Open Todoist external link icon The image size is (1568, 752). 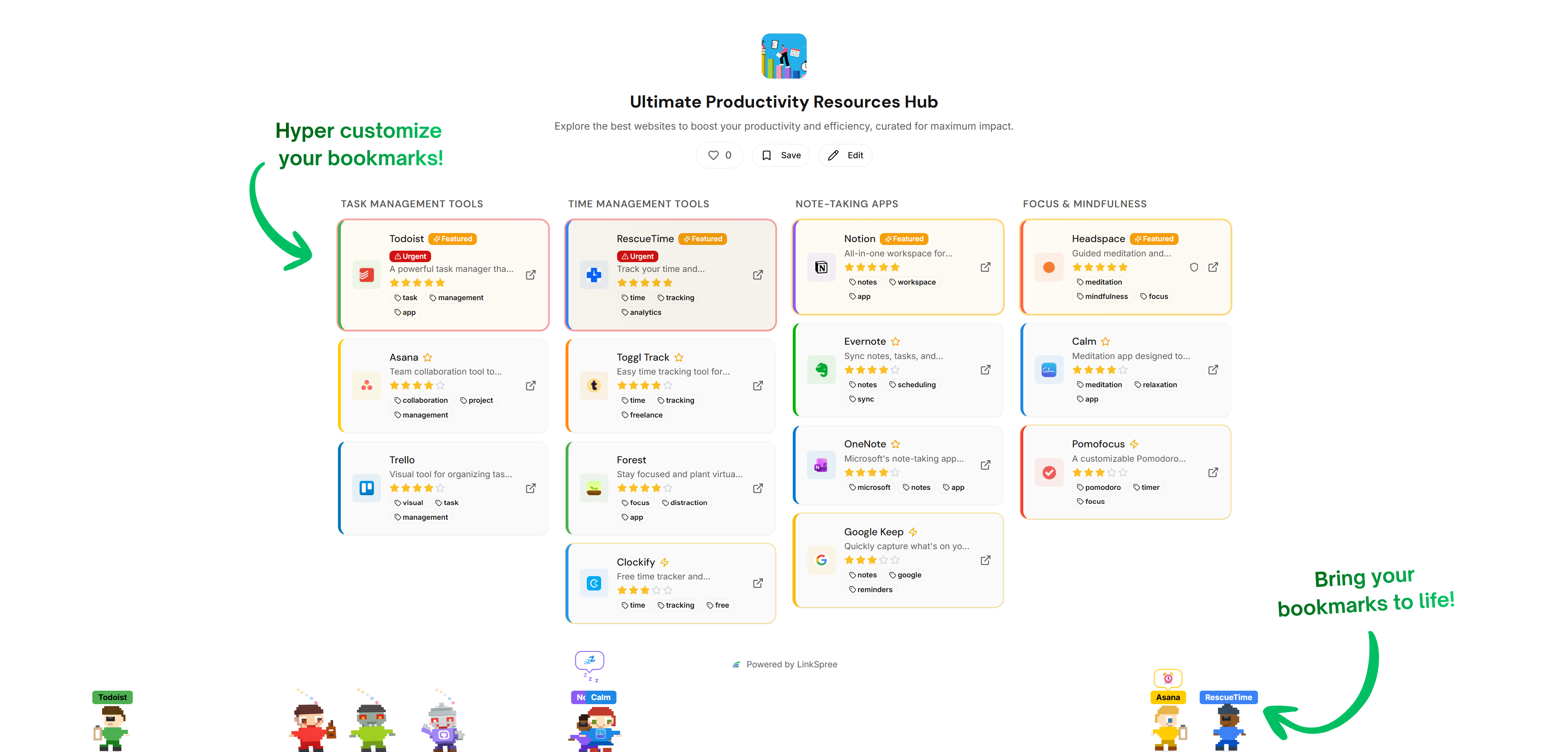click(x=530, y=275)
